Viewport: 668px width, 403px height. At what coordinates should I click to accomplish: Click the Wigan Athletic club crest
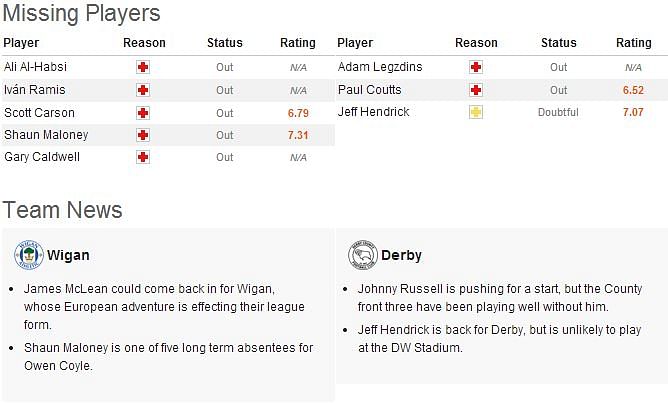29,255
